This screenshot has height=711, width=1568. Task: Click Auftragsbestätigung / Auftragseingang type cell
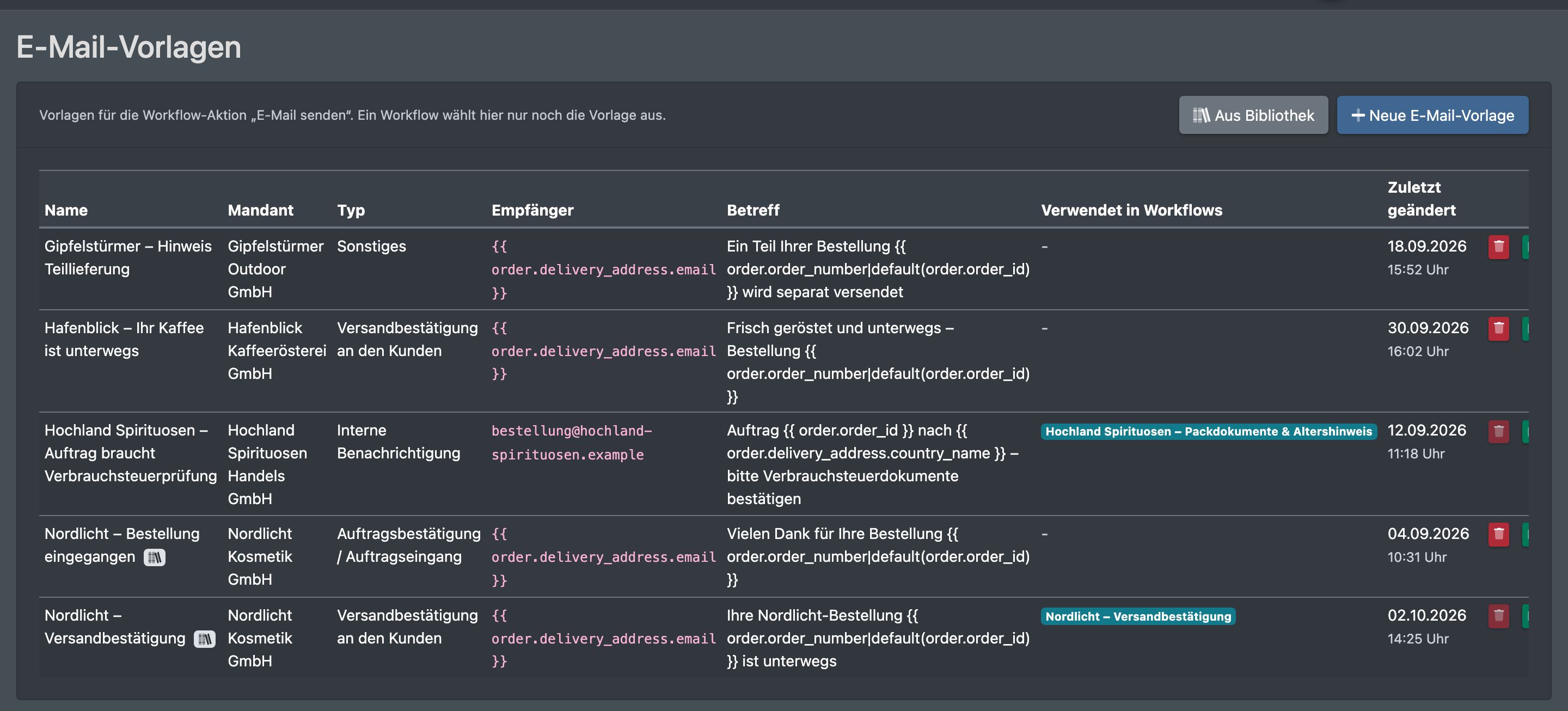click(x=409, y=545)
